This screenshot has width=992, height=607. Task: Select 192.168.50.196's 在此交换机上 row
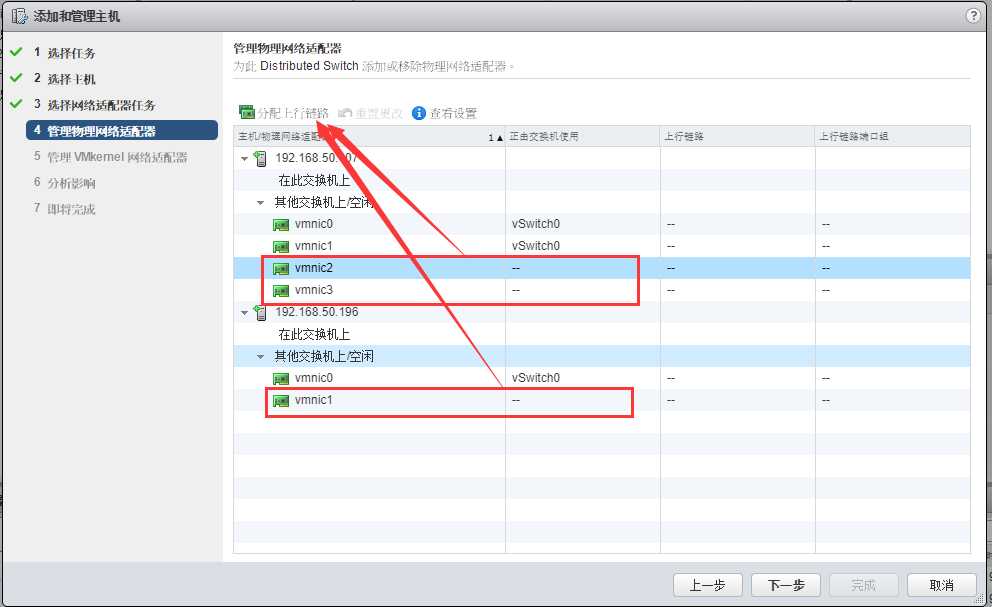602,334
